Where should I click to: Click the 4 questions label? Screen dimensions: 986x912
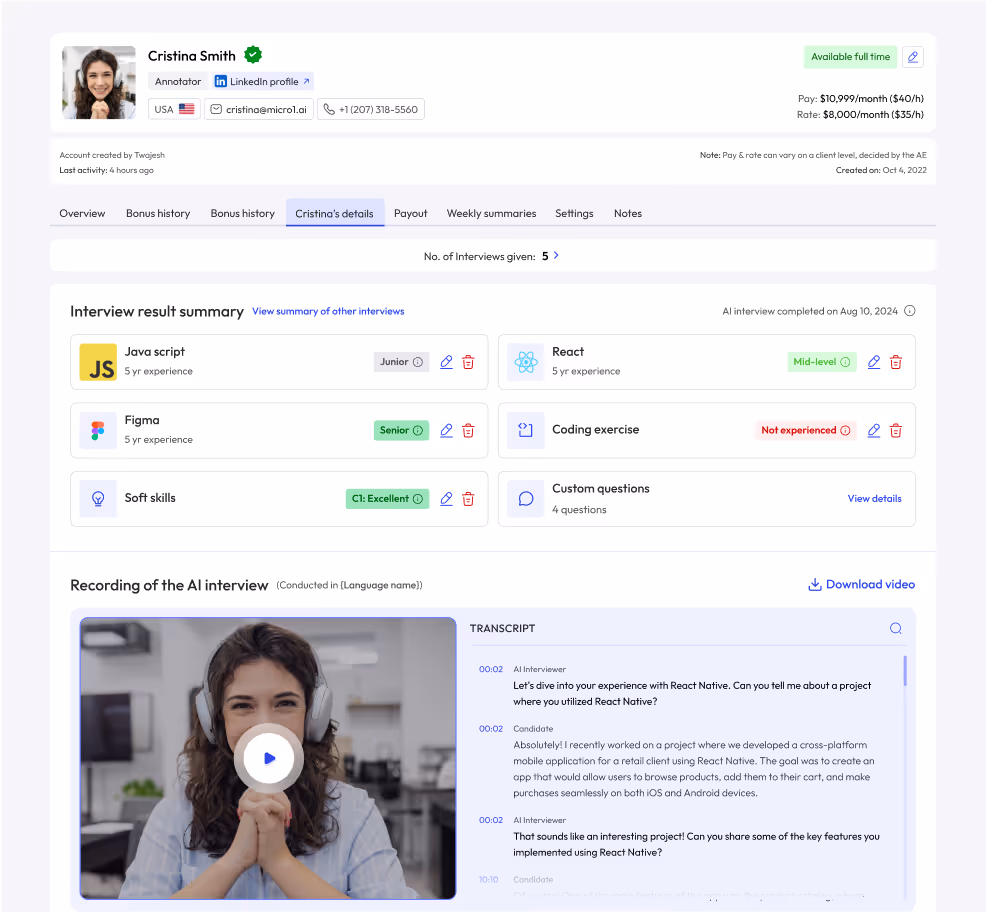click(579, 509)
